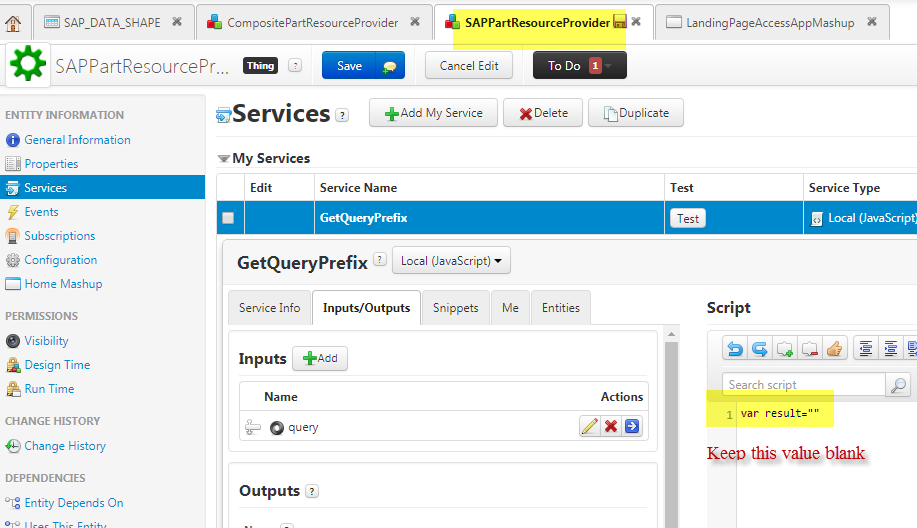Redo the script edit
Image resolution: width=917 pixels, height=528 pixels.
coord(759,348)
